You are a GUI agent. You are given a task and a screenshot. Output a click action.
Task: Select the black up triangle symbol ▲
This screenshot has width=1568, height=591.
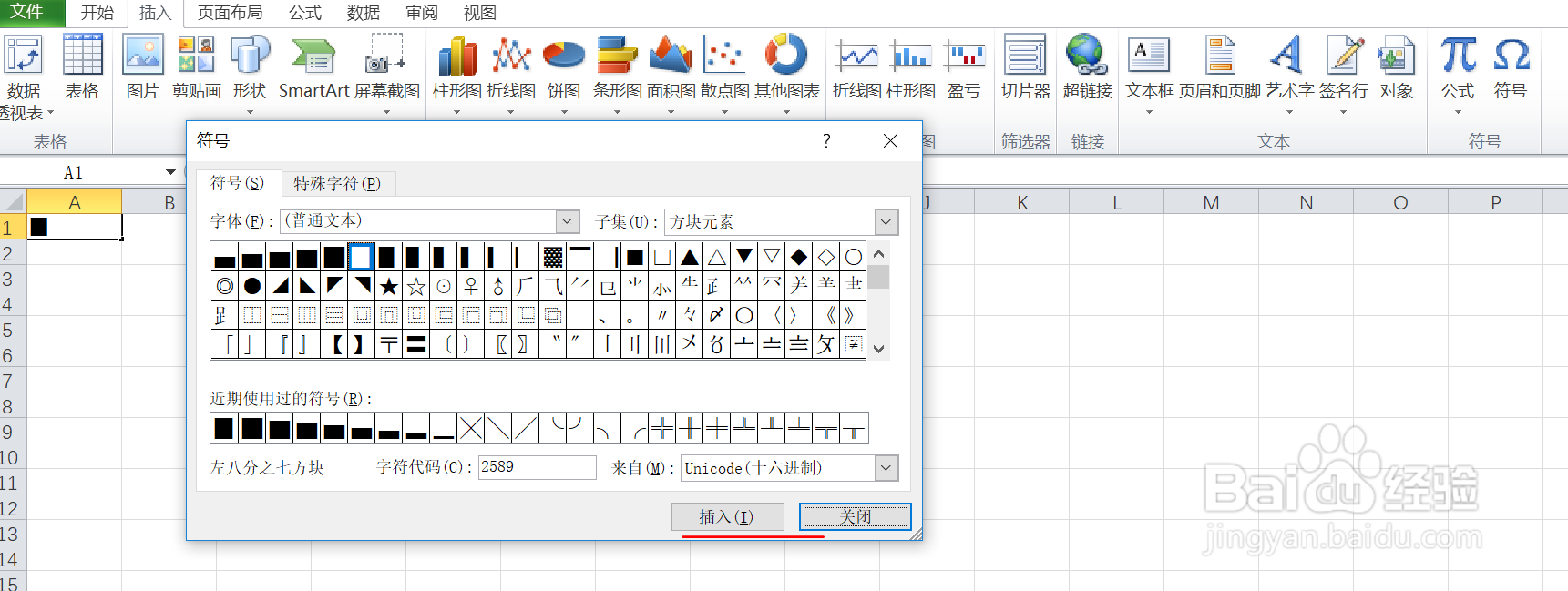coord(690,258)
